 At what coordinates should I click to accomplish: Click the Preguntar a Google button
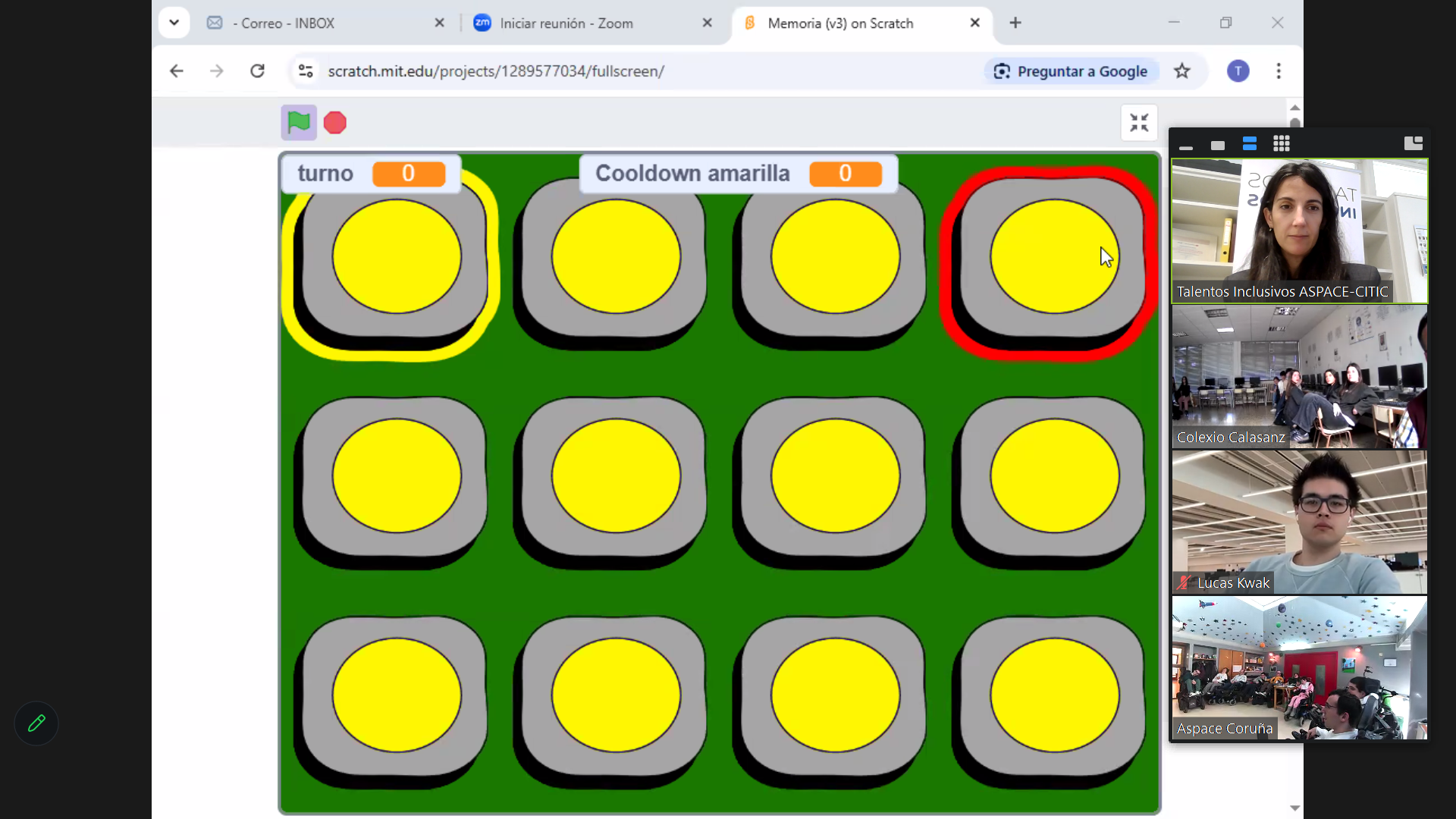pos(1072,71)
